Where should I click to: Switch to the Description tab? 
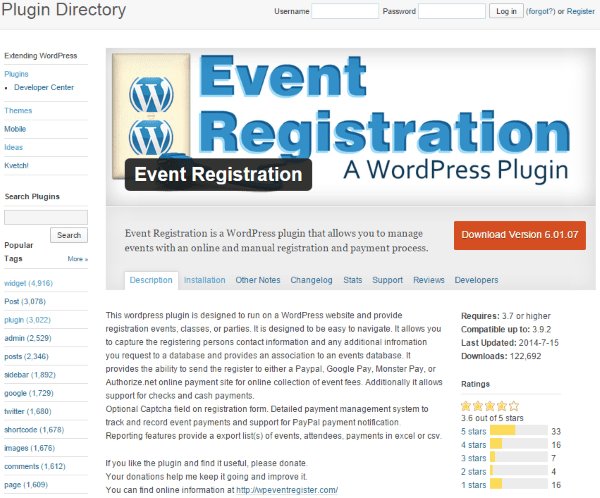point(151,280)
